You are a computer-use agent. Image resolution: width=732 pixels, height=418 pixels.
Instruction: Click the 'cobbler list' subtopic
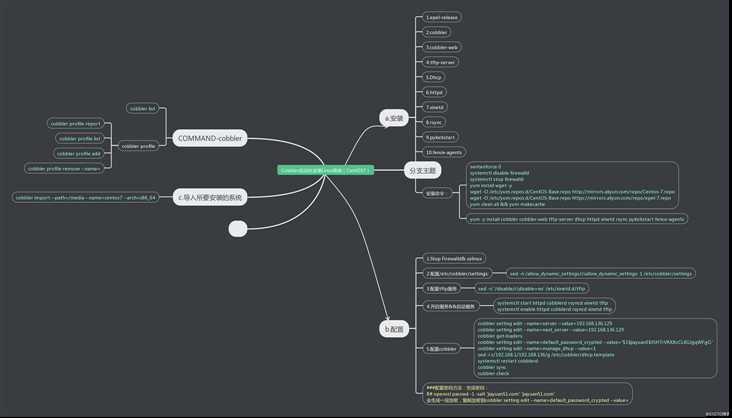point(142,108)
